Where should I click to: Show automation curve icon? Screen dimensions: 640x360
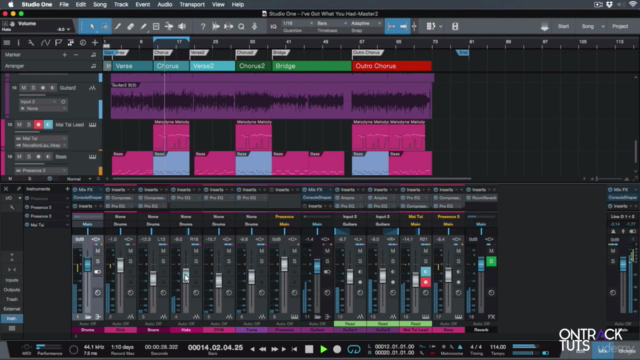[x=45, y=42]
